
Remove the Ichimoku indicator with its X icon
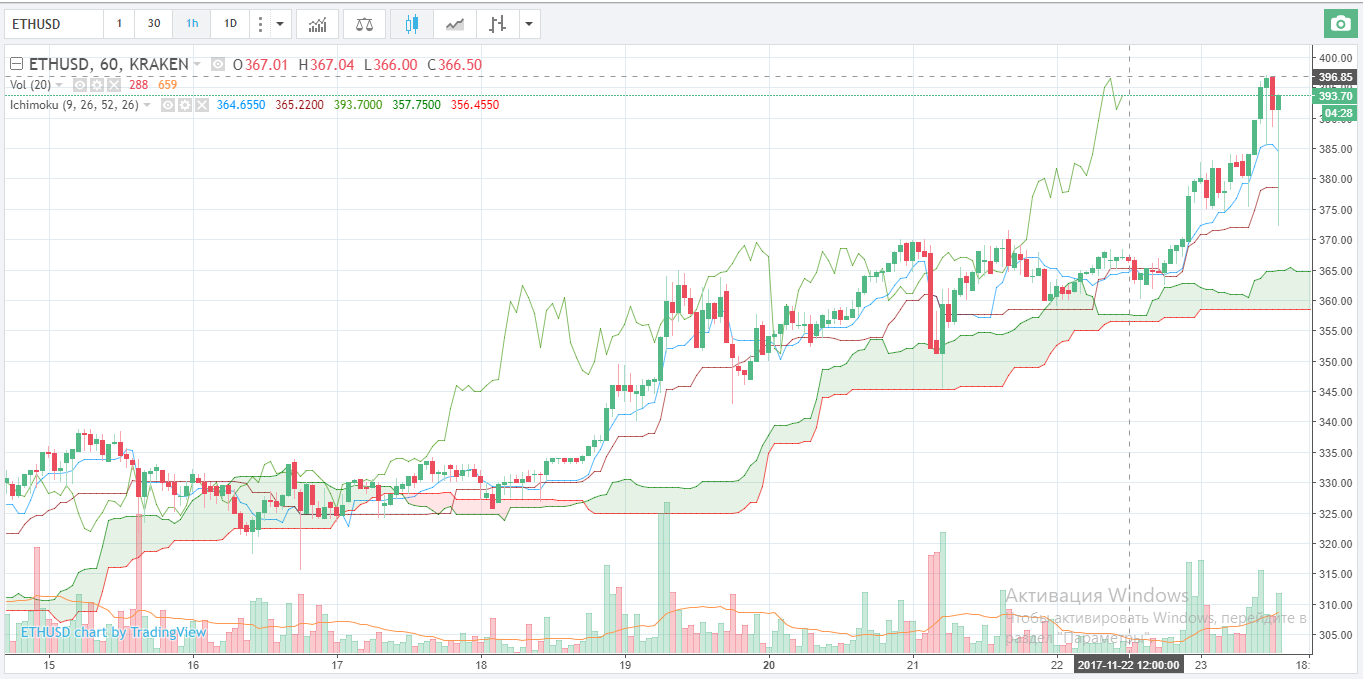pyautogui.click(x=200, y=105)
